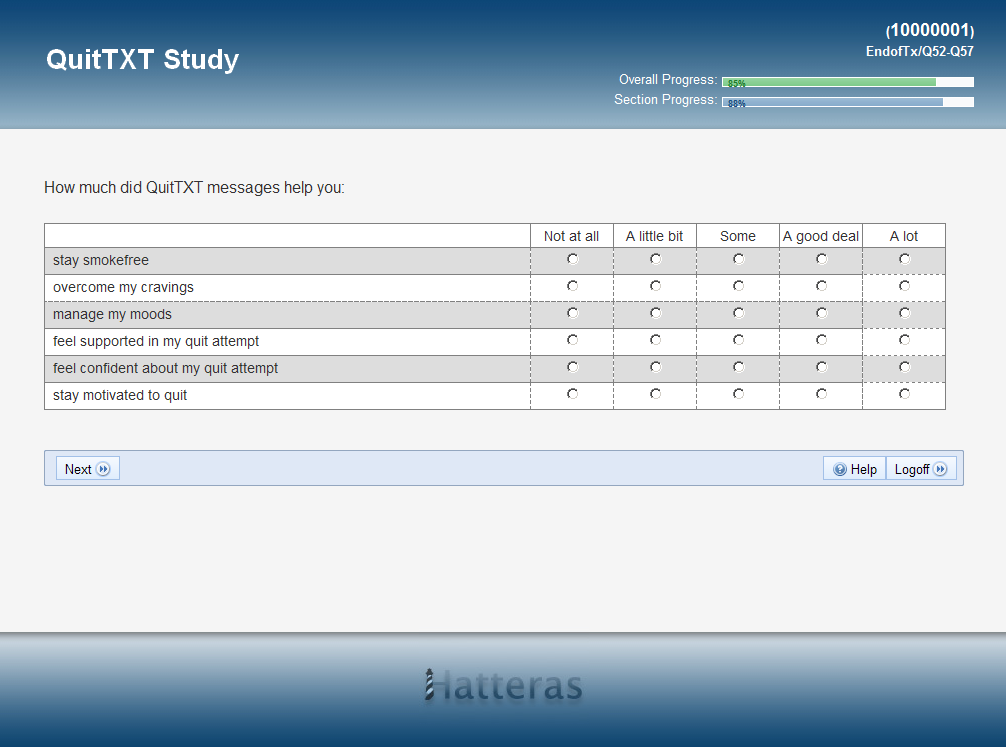Viewport: 1006px width, 747px height.
Task: Click the question prompt about QuitTXT messages
Action: pos(194,187)
